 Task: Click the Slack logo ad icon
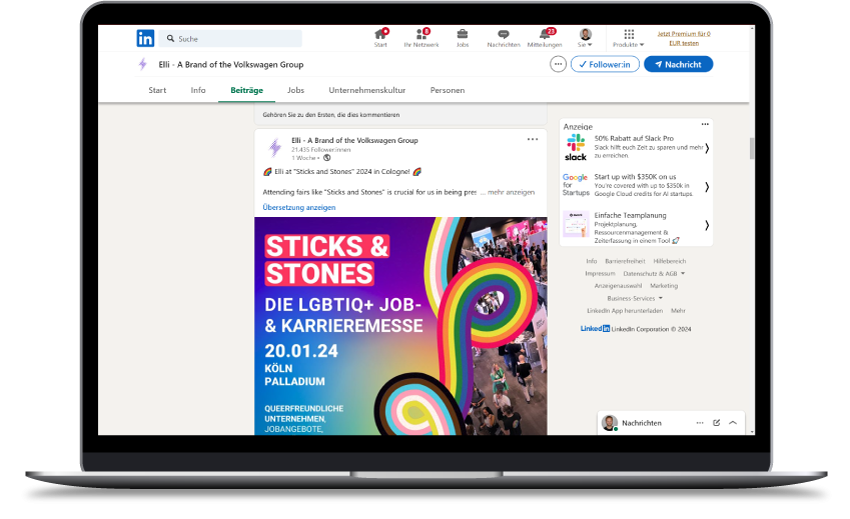576,148
